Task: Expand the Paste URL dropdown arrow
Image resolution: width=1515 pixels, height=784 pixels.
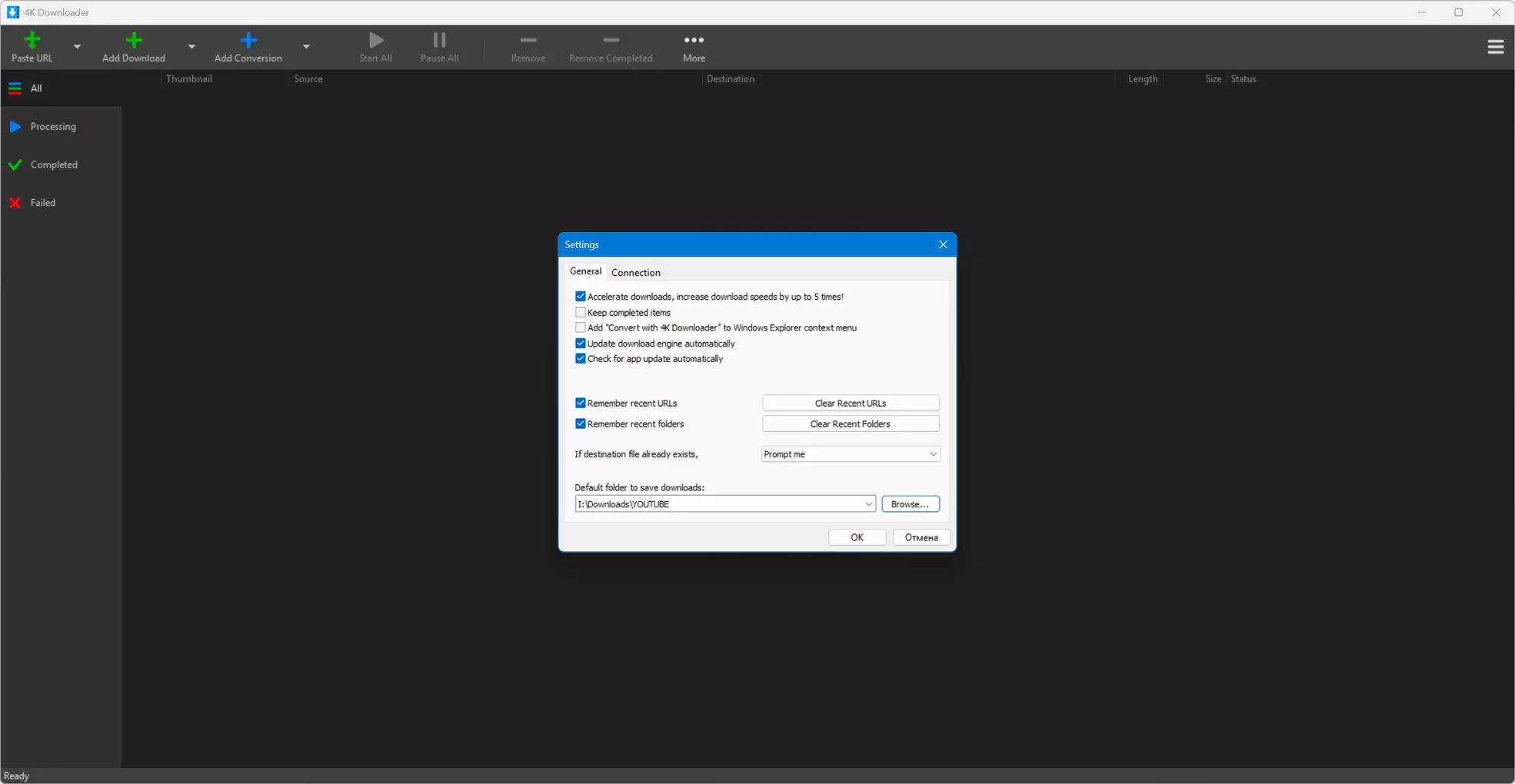Action: 77,47
